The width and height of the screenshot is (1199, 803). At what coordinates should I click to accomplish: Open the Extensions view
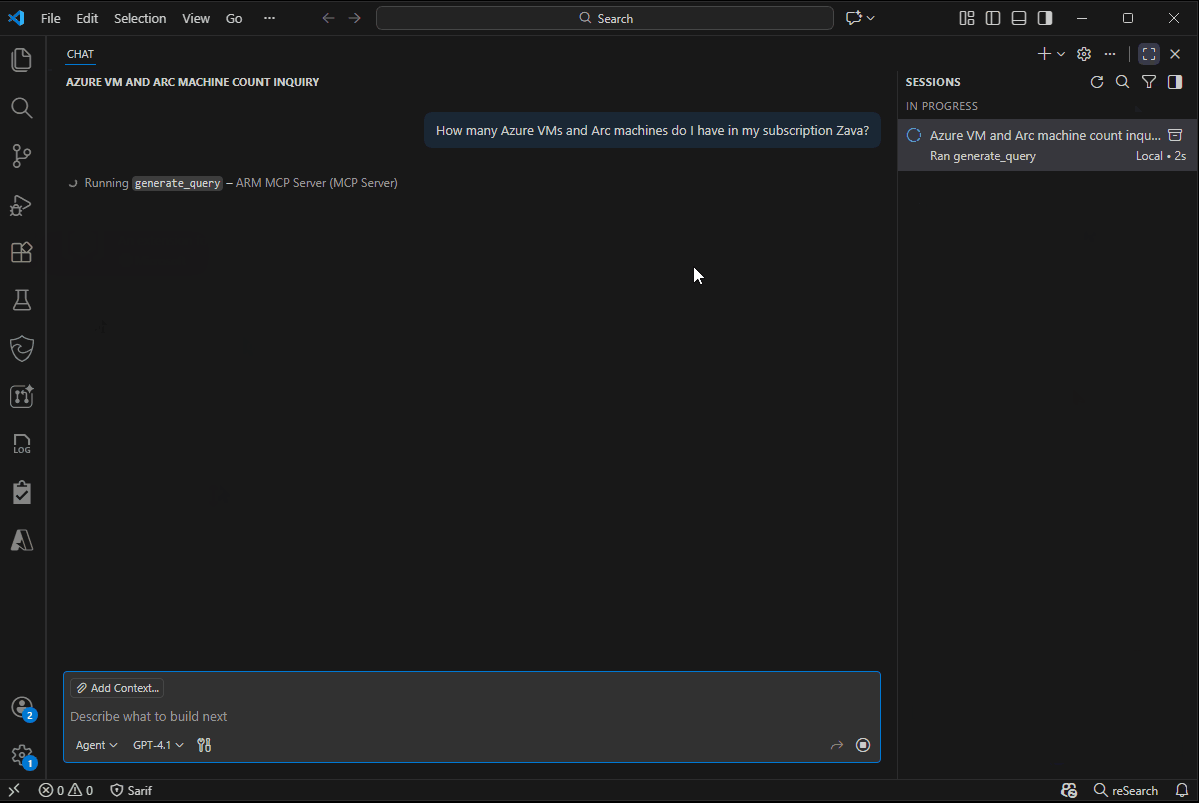tap(21, 252)
